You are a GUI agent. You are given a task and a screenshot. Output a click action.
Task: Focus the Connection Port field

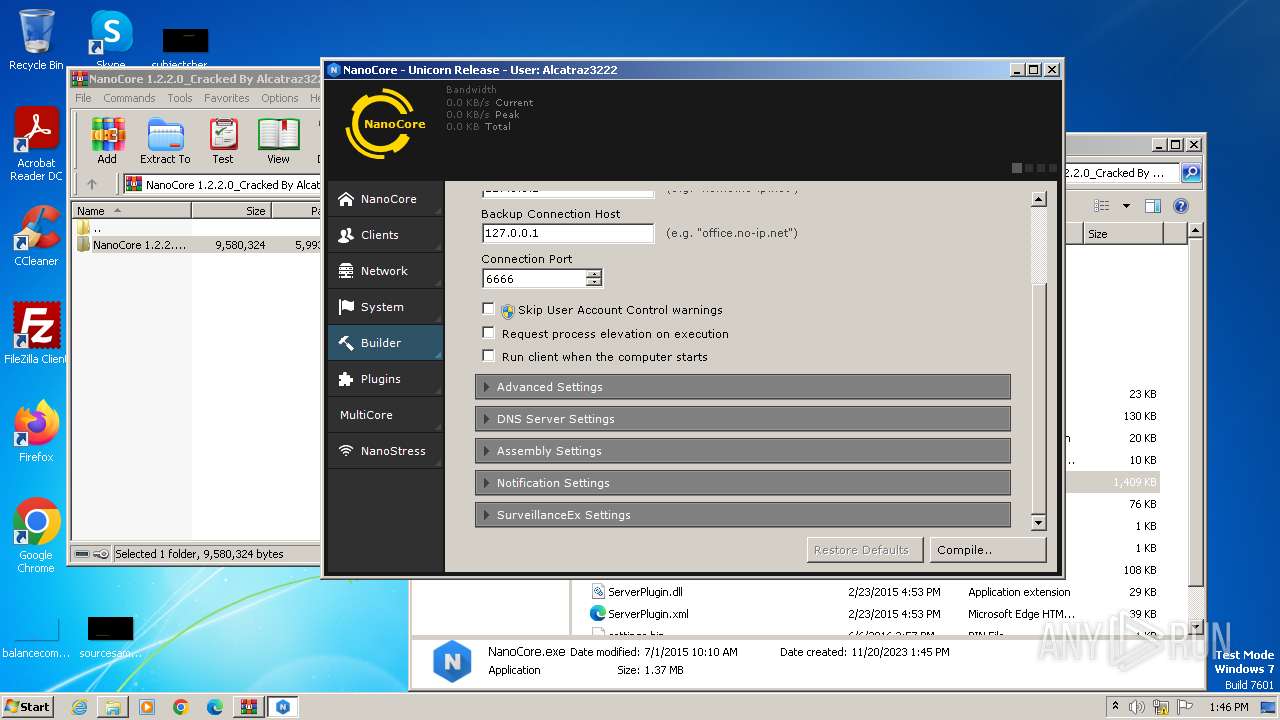click(535, 279)
